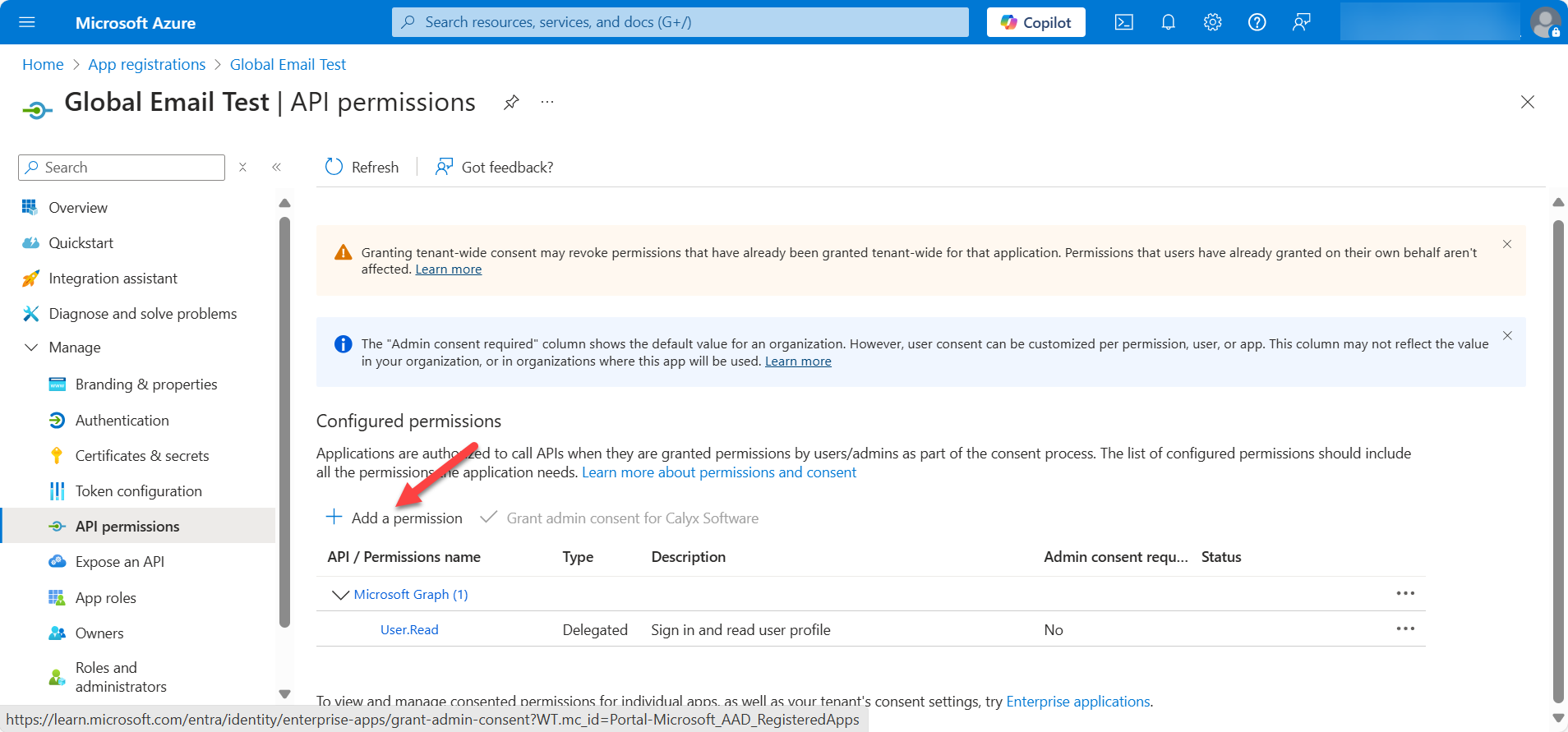
Task: Open the notifications bell
Action: 1168,22
